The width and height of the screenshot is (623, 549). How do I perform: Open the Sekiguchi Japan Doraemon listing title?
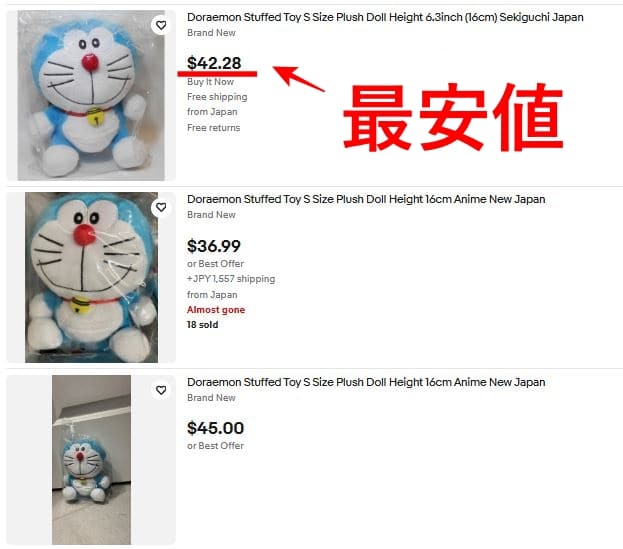(x=385, y=17)
